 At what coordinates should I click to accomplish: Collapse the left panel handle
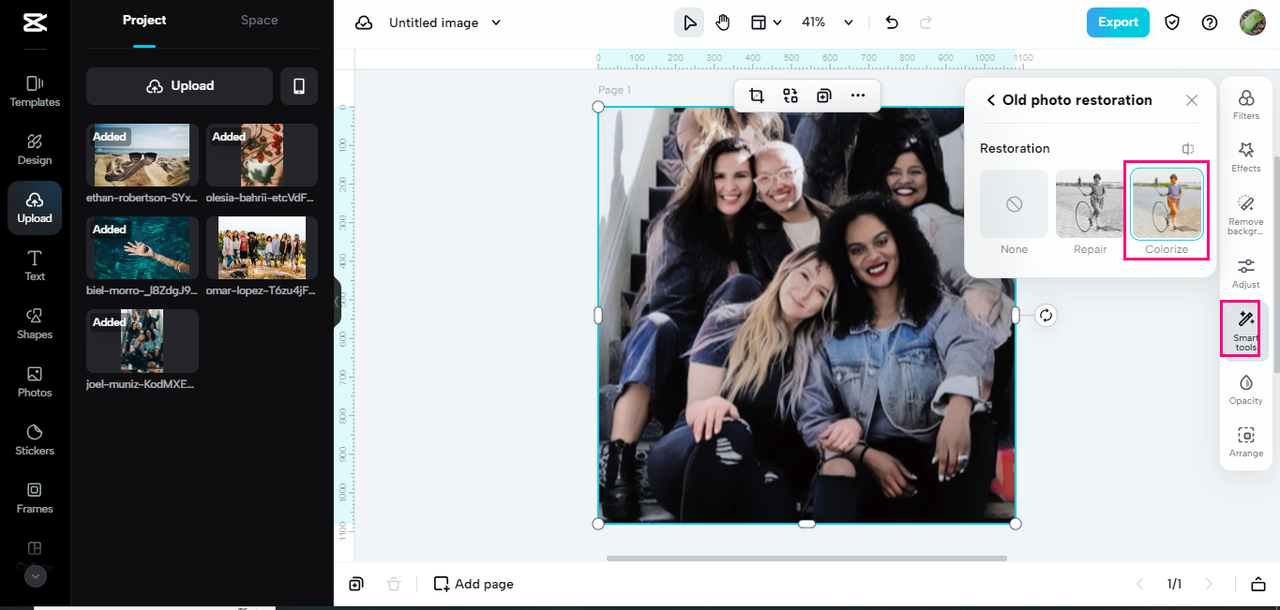337,302
